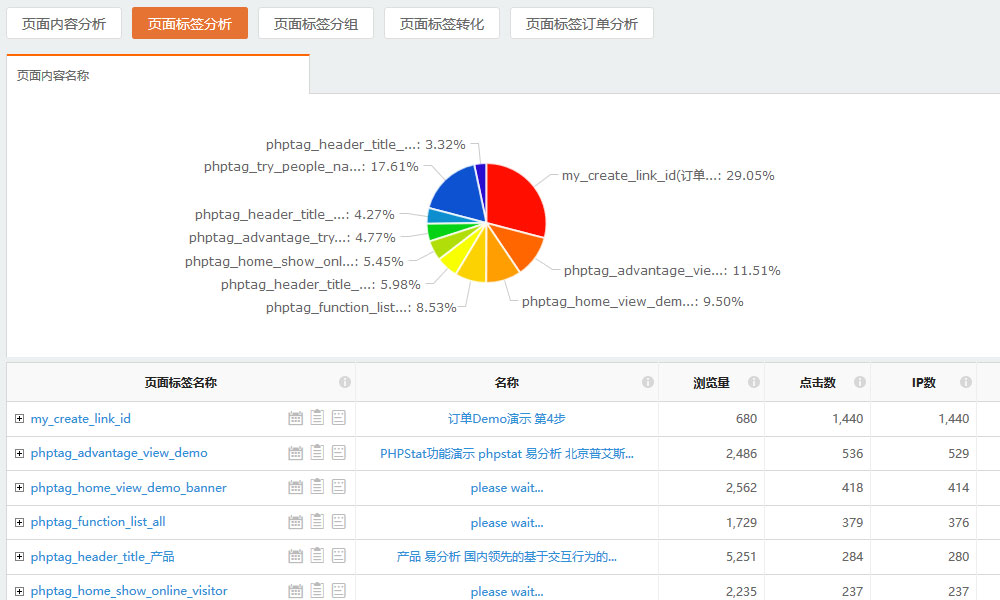Open the my_create_link_id tag link
The image size is (1000, 600).
(80, 419)
